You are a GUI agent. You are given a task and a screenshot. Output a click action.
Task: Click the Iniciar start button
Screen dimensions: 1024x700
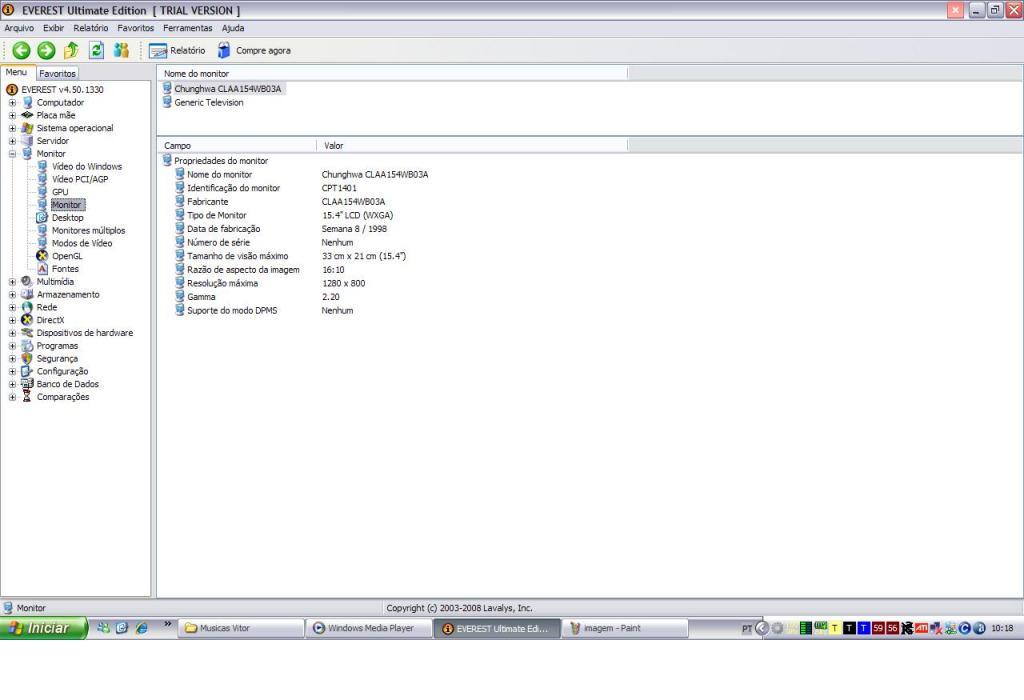click(43, 628)
